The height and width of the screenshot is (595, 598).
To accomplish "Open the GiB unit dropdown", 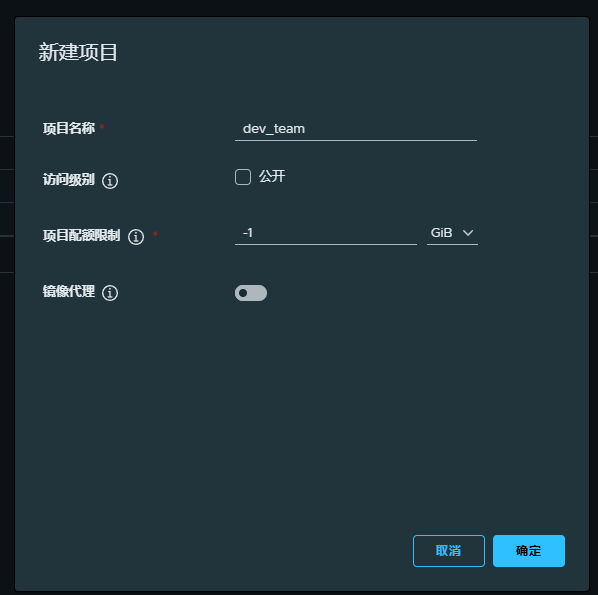I will (452, 233).
